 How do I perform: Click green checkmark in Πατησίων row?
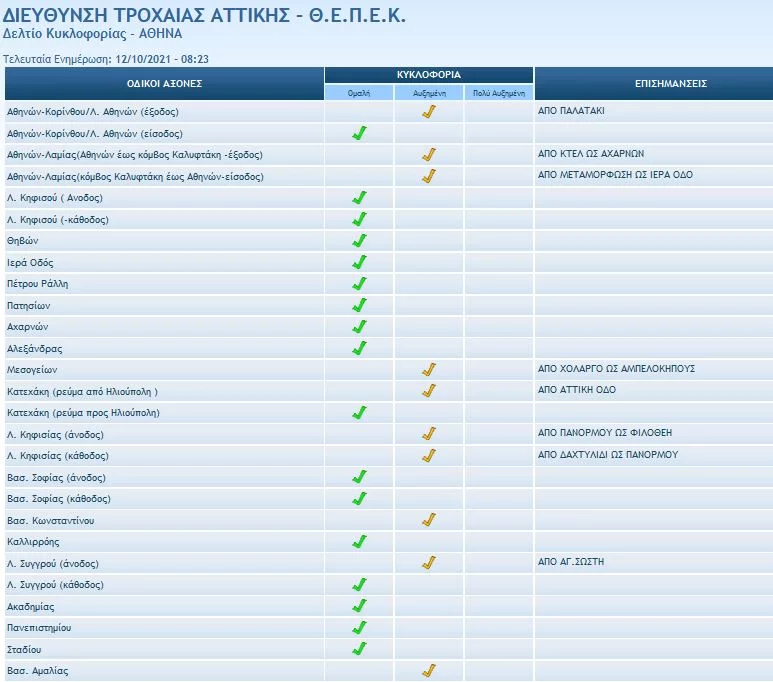(x=359, y=305)
